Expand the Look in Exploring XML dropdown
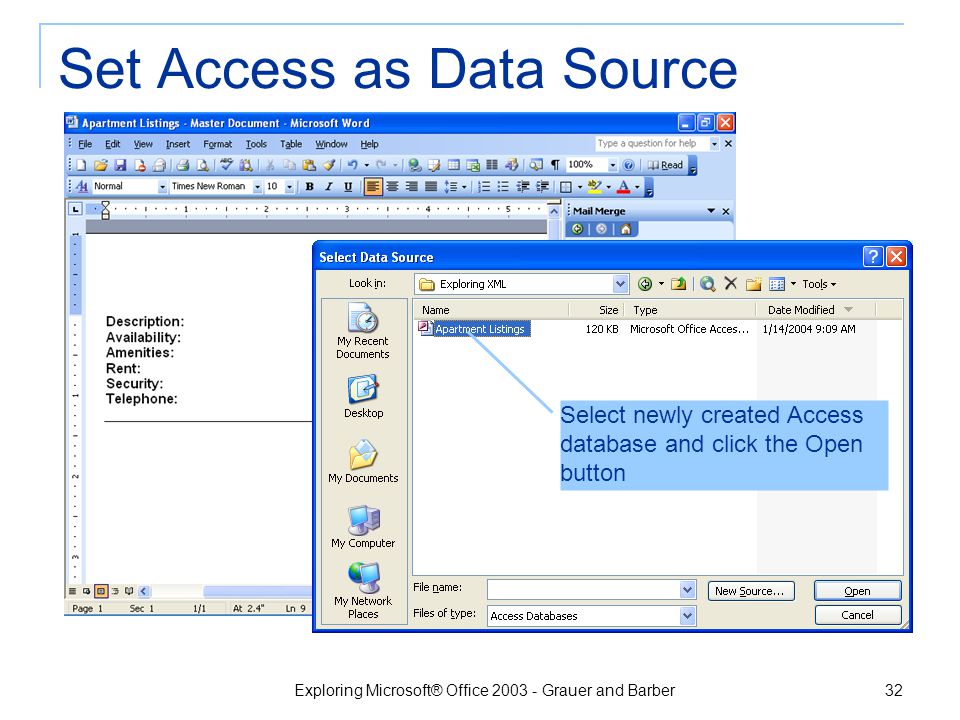The height and width of the screenshot is (720, 960). [x=620, y=283]
